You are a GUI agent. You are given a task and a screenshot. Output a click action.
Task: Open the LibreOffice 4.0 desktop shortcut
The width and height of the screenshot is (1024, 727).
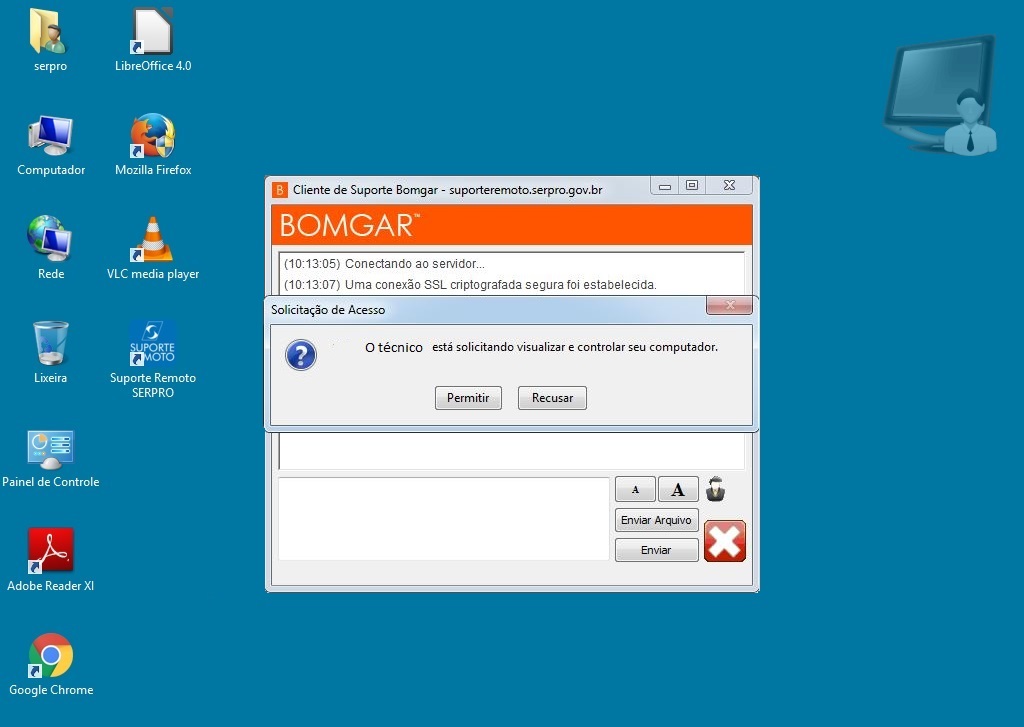pos(152,32)
